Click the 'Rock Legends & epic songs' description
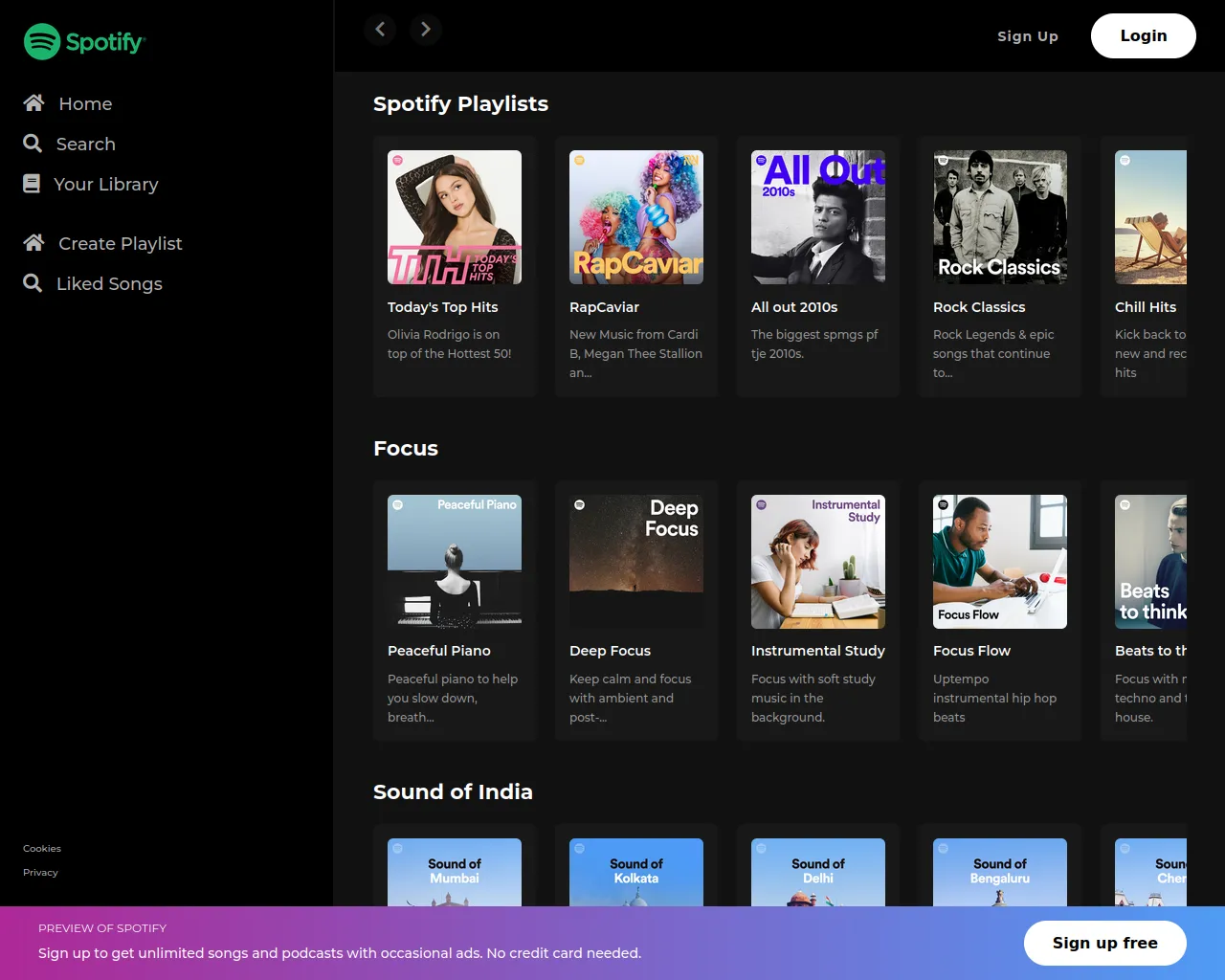 (993, 354)
